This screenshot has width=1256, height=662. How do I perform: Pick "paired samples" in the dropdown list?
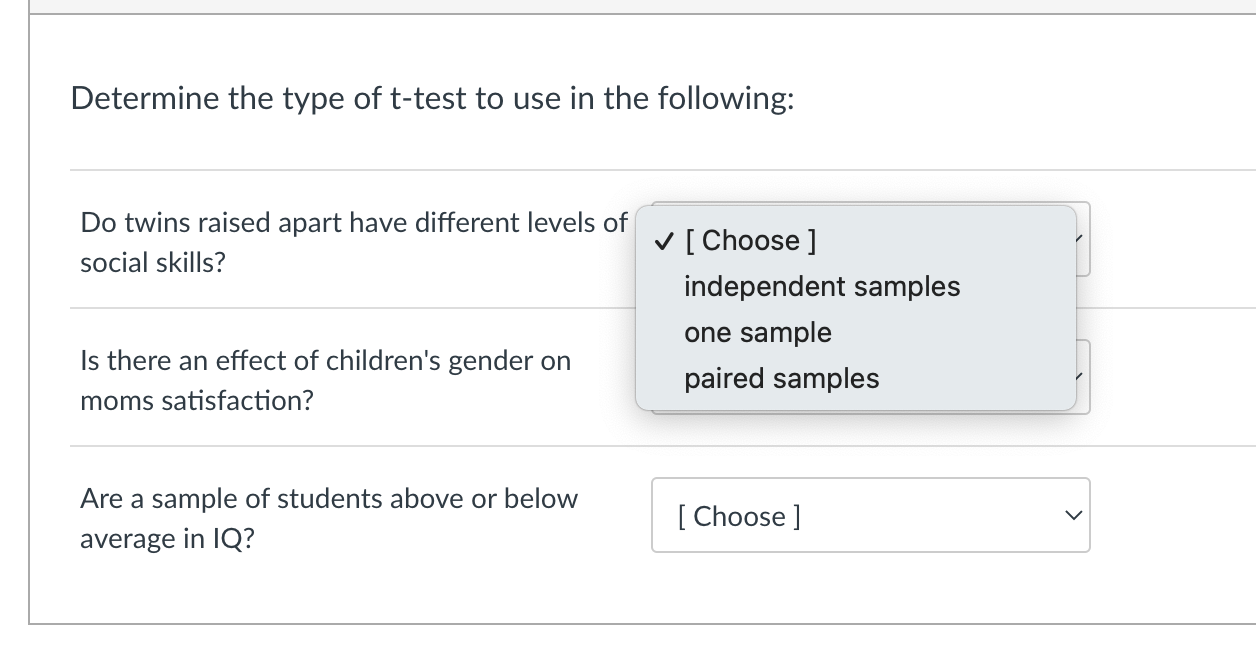[x=781, y=379]
